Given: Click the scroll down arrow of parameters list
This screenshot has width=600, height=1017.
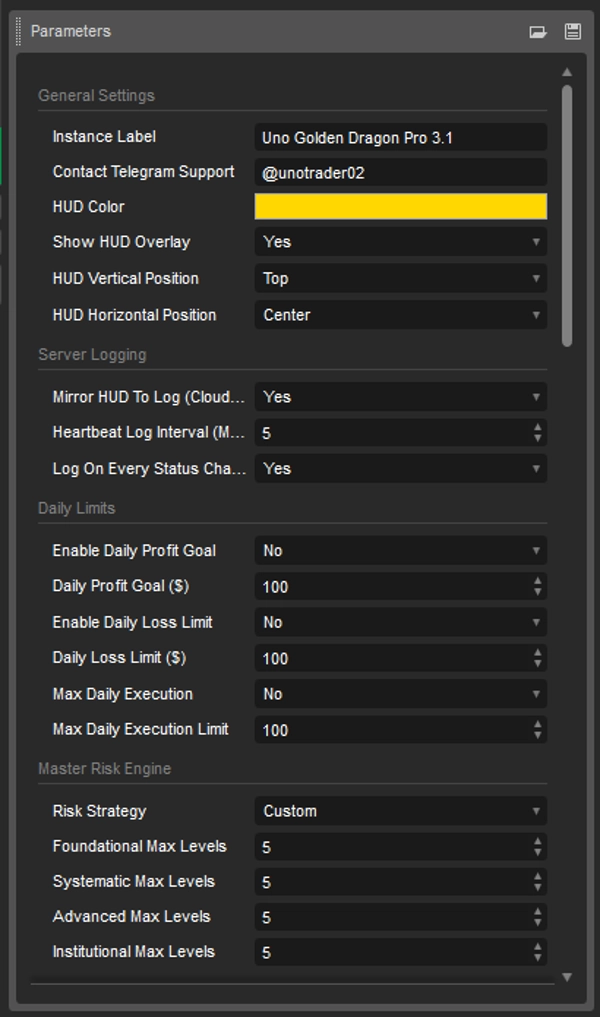Looking at the screenshot, I should pyautogui.click(x=567, y=977).
